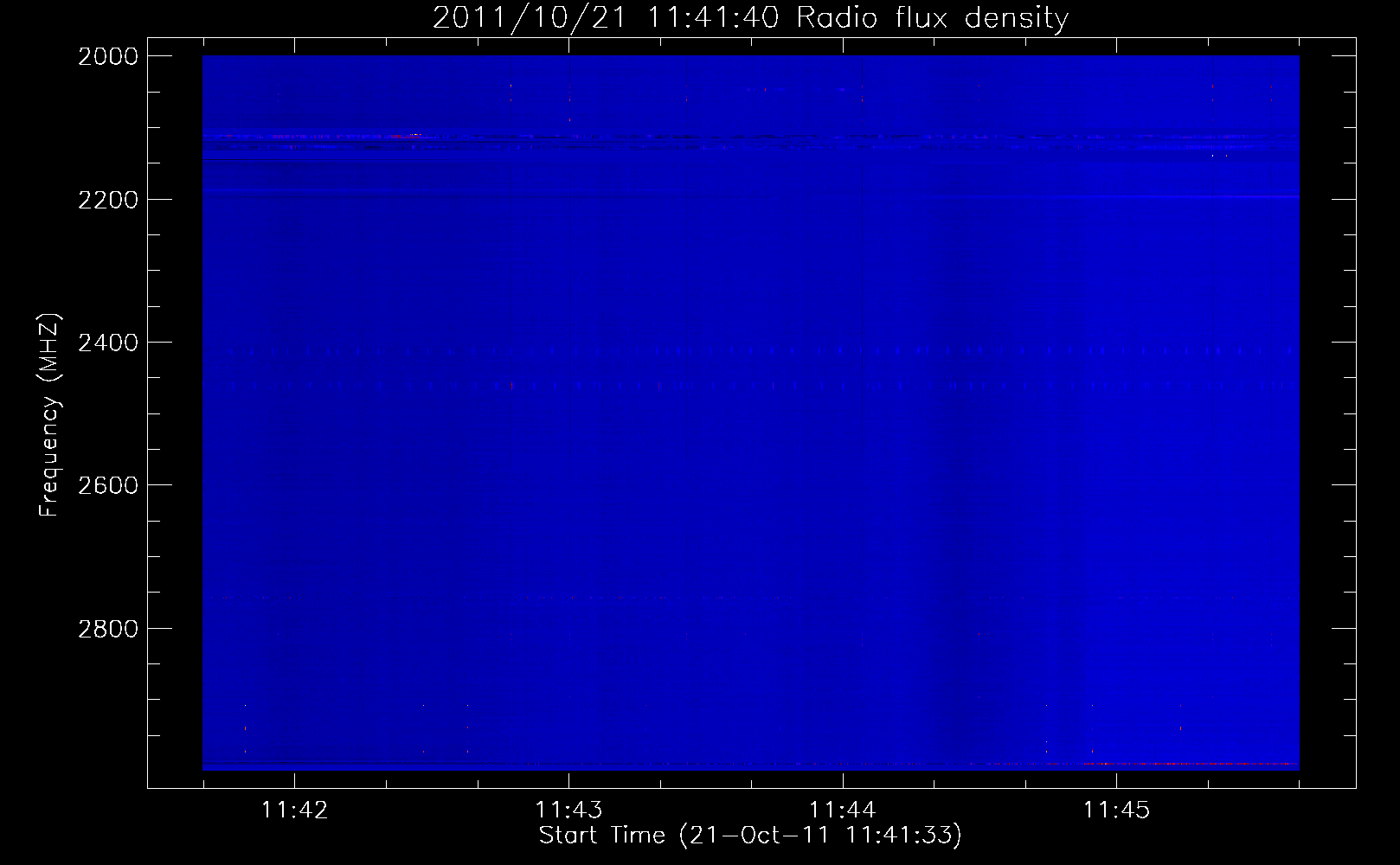Click the 11:45 time tick label
1400x865 pixels.
pos(1116,810)
